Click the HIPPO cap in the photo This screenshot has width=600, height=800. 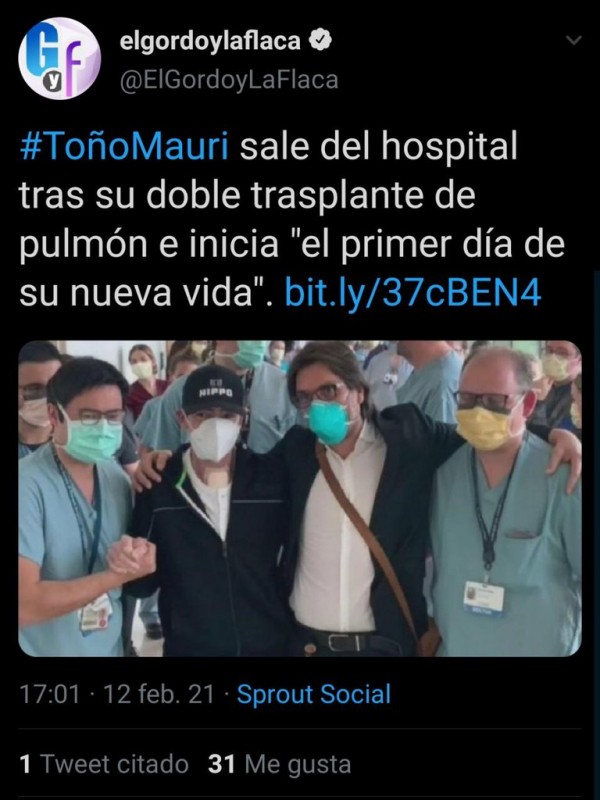tap(214, 388)
